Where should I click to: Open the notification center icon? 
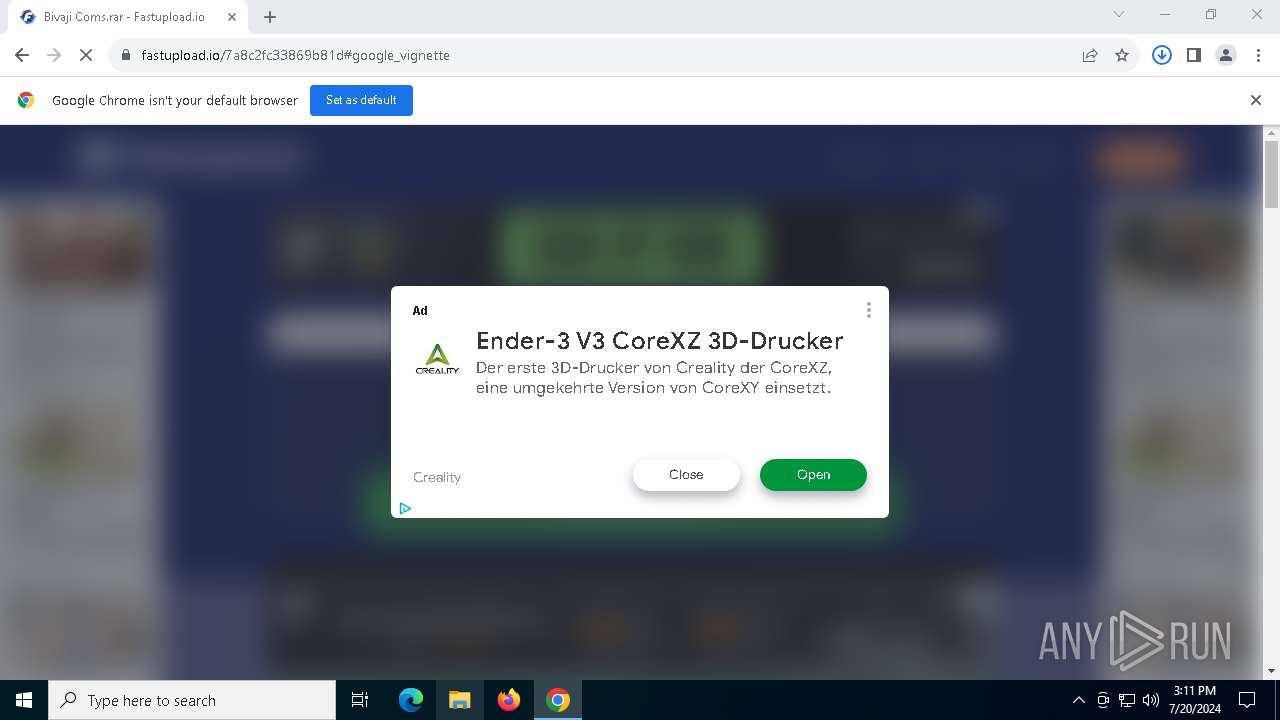pos(1247,700)
